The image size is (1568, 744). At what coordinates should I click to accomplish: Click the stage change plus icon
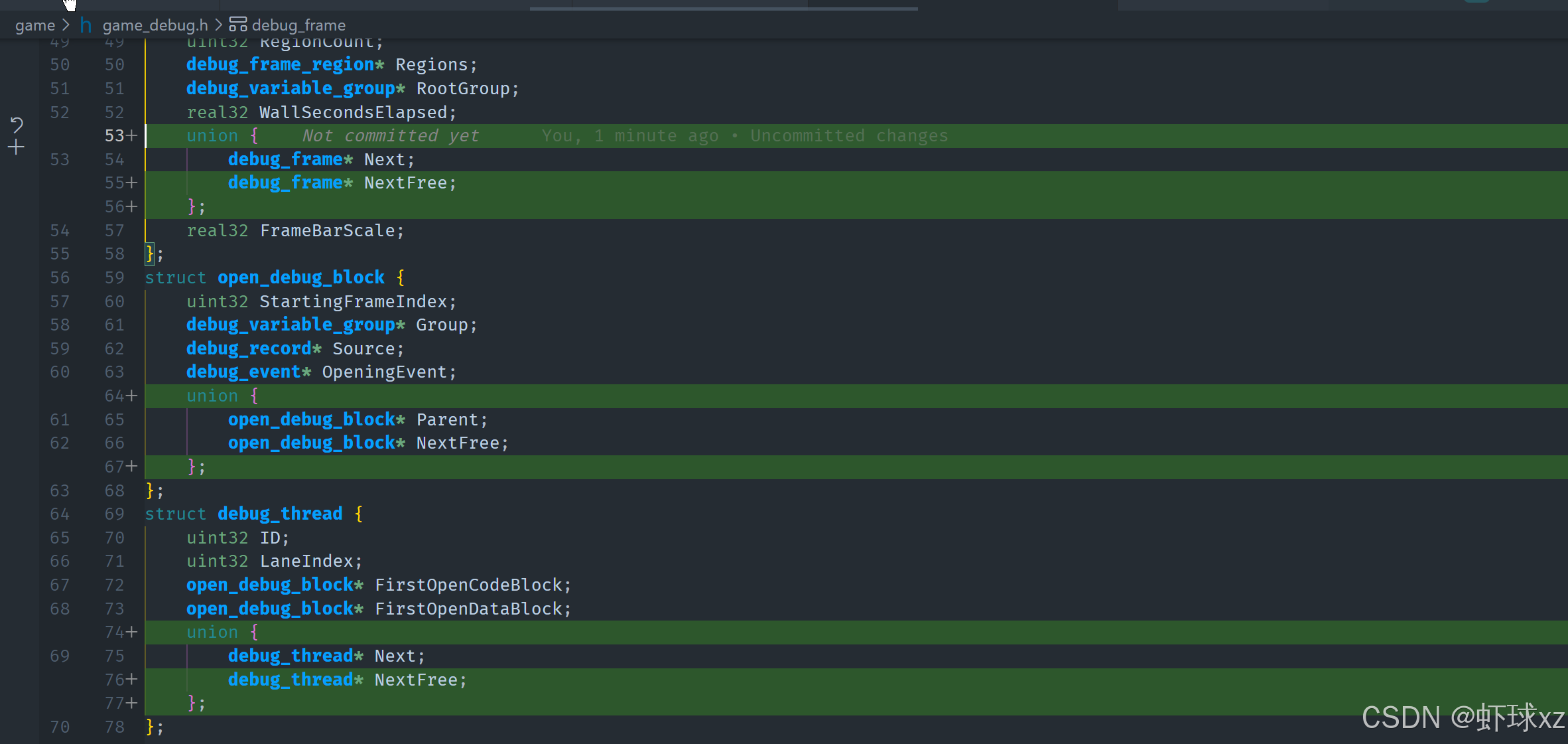tap(17, 147)
